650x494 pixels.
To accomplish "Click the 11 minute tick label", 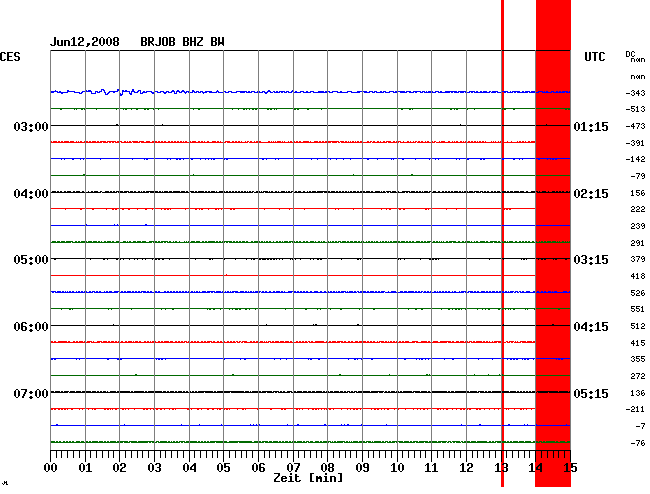I will pos(432,468).
